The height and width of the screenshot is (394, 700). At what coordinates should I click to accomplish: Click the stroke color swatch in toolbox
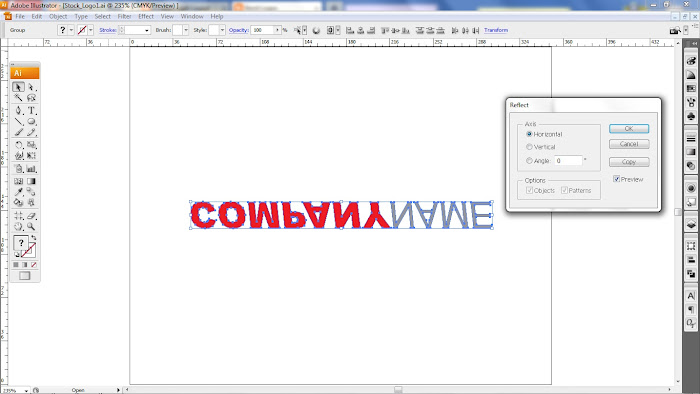pyautogui.click(x=28, y=250)
